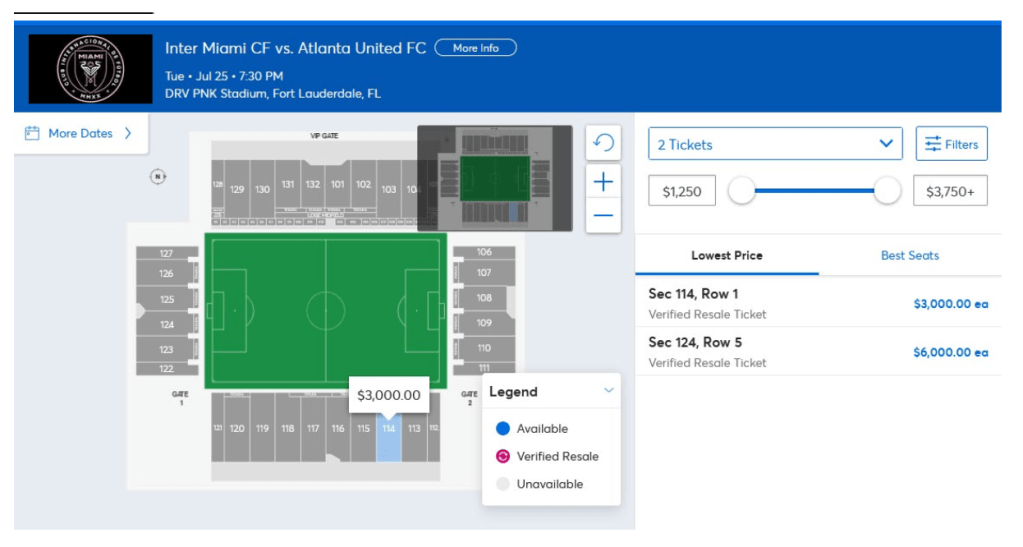Click the Verified Resale legend icon
The height and width of the screenshot is (547, 1023).
click(503, 456)
